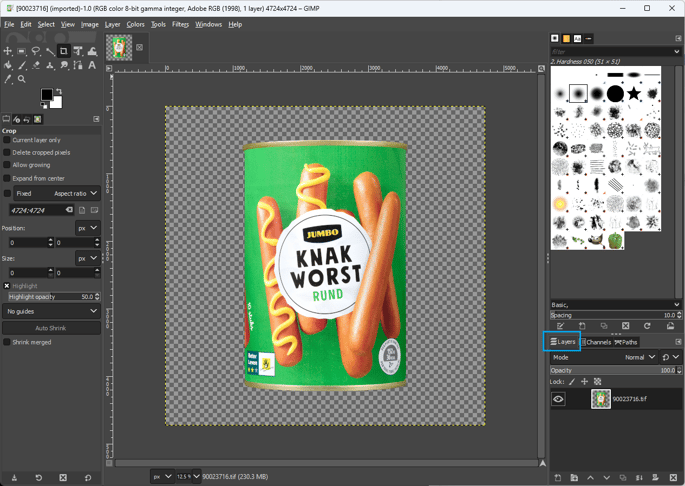Screen dimensions: 685x486
Task: Create a new brush in Brushes panel
Action: [x=582, y=326]
